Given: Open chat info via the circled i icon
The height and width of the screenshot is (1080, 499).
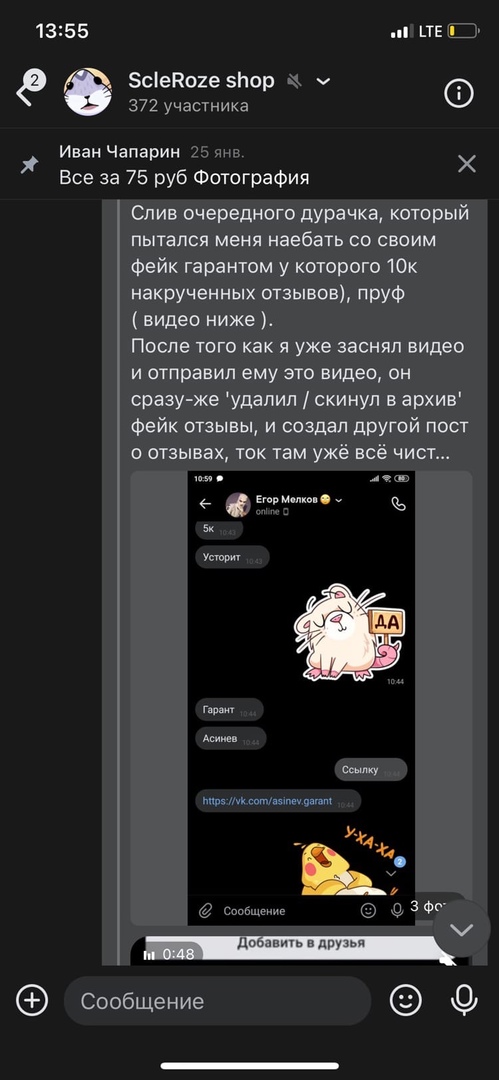Looking at the screenshot, I should point(459,92).
